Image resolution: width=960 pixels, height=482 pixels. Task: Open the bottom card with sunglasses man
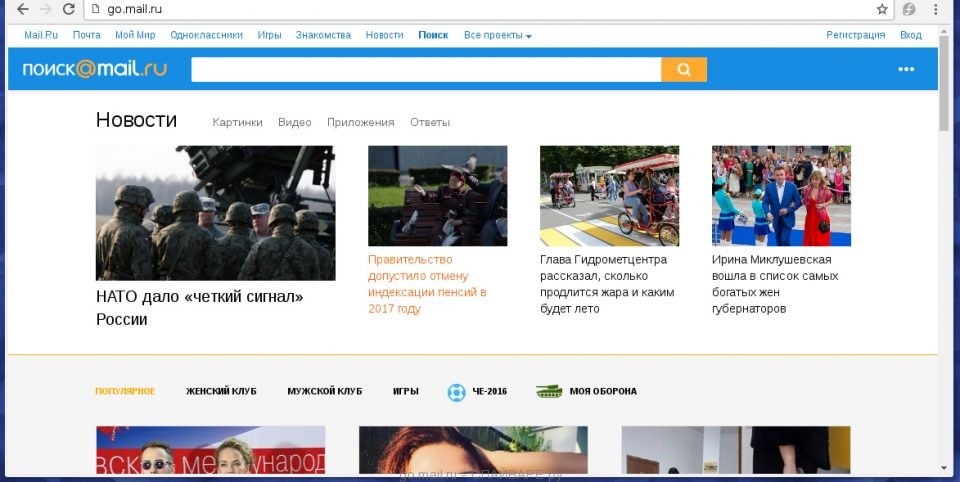click(211, 450)
